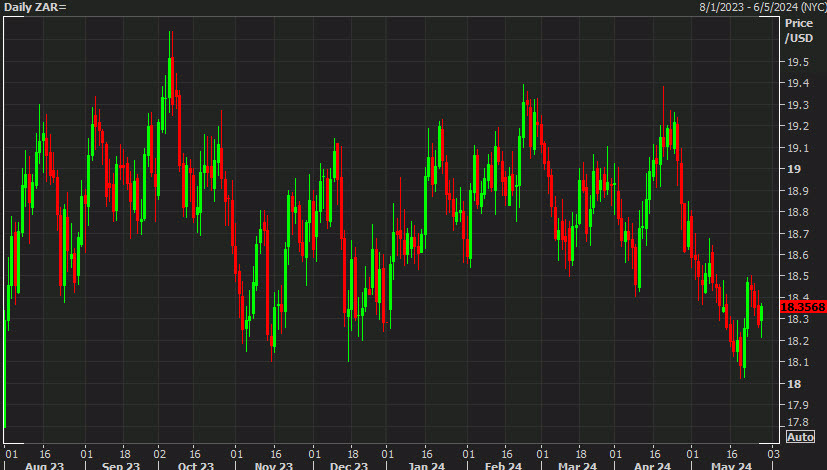Click the 18 date tick above Mar 24
The height and width of the screenshot is (470, 827).
click(x=581, y=454)
